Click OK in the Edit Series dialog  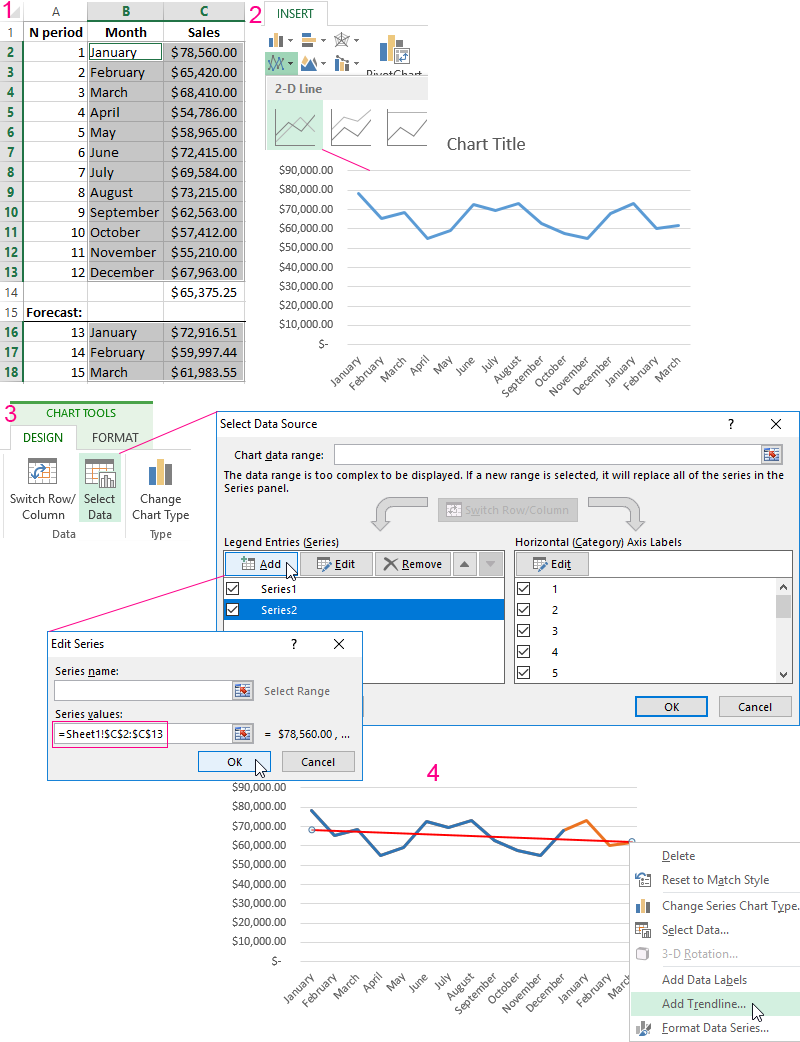tap(234, 761)
